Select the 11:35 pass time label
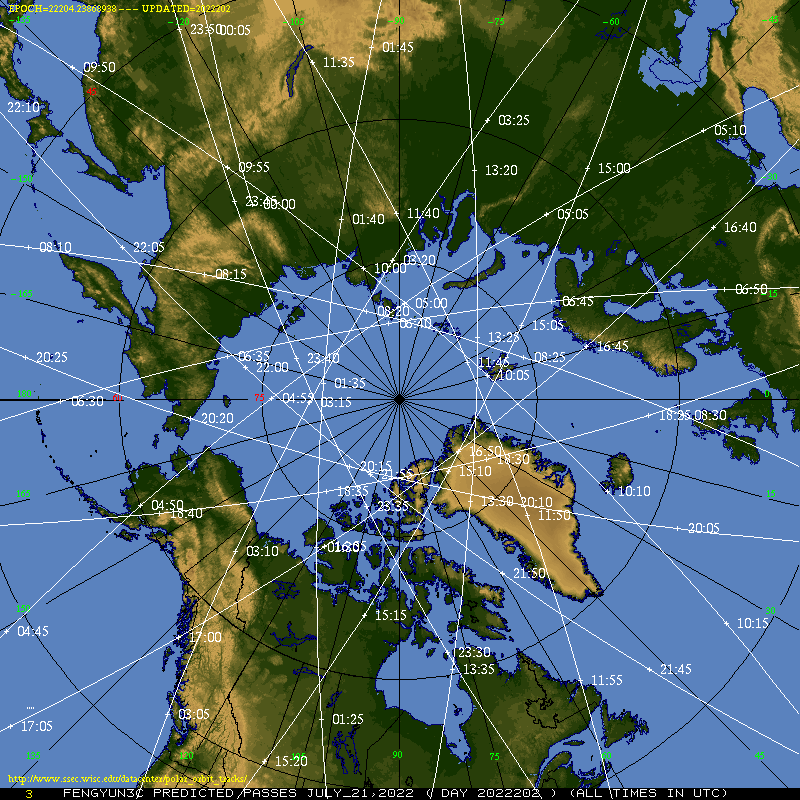 pos(339,62)
